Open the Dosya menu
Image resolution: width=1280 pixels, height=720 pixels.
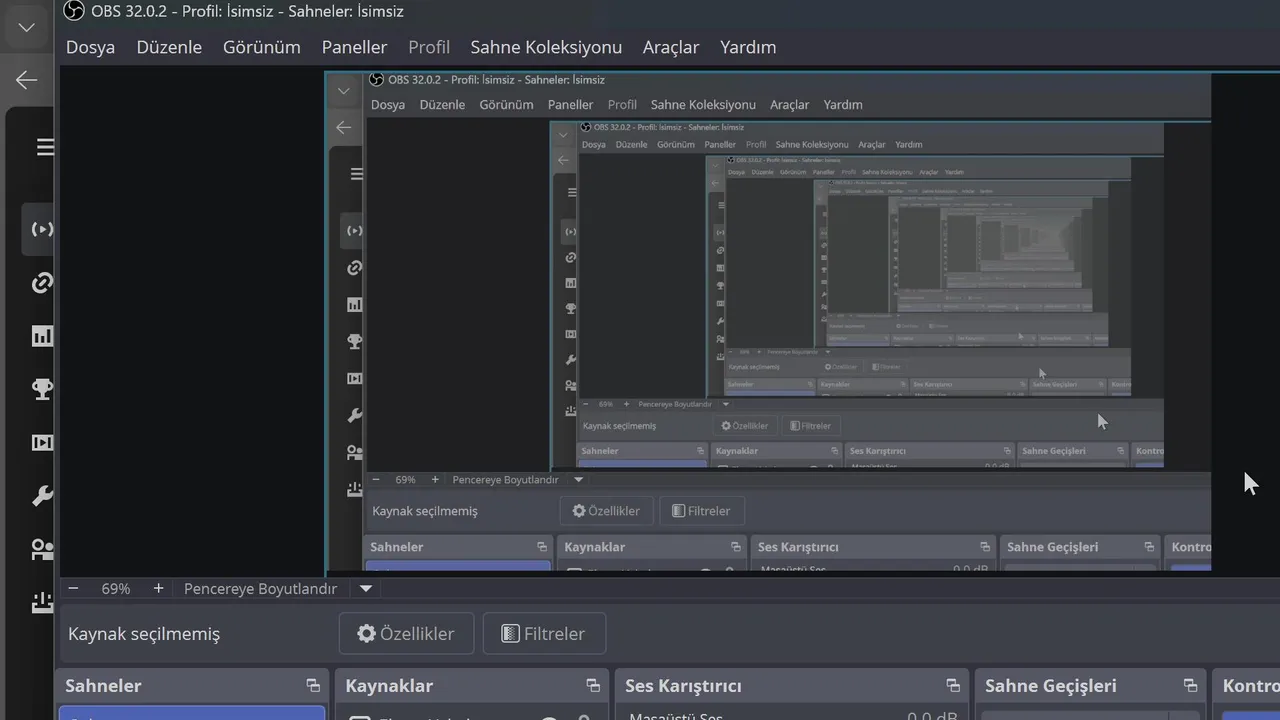90,47
